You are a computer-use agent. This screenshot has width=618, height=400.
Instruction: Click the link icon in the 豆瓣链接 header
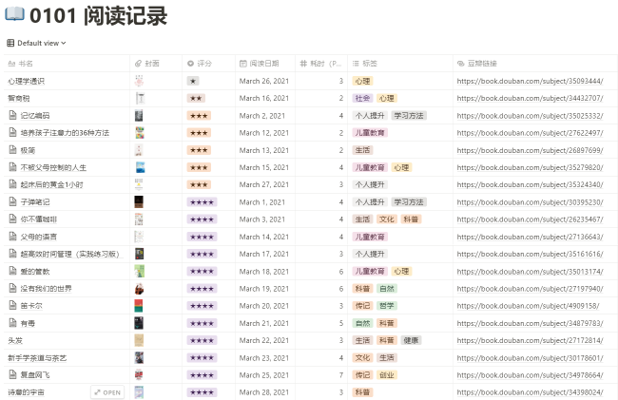click(461, 63)
